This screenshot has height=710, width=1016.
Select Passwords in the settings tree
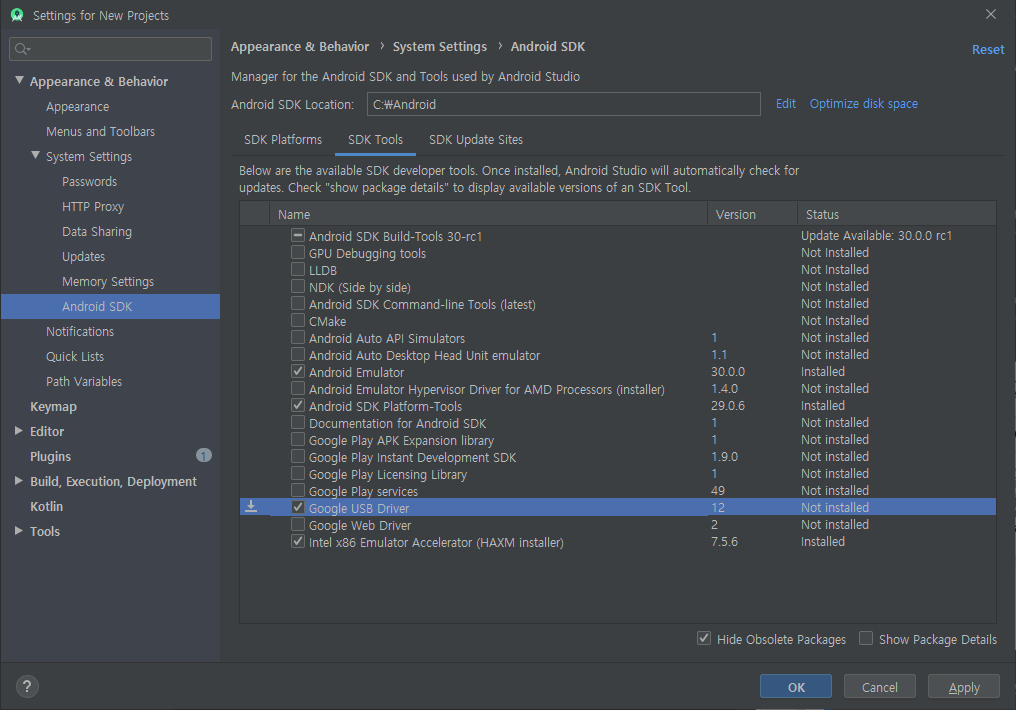(x=89, y=181)
